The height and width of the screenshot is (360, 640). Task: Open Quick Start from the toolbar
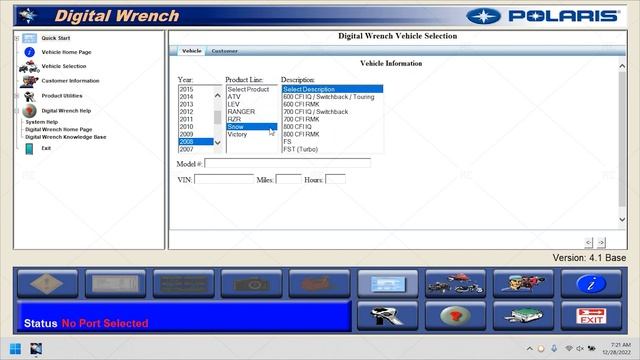click(388, 283)
